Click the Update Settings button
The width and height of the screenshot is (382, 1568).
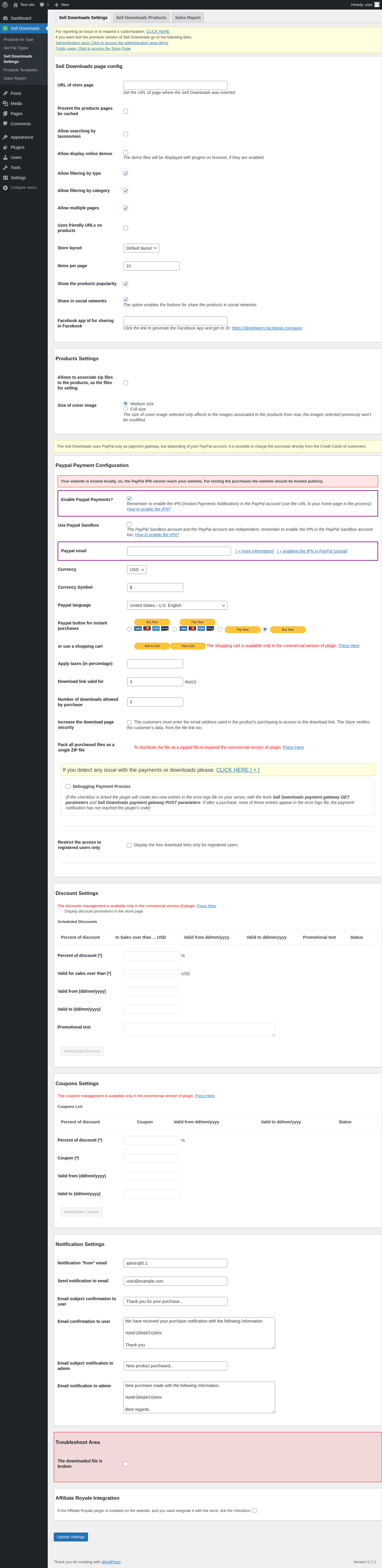[x=71, y=1537]
